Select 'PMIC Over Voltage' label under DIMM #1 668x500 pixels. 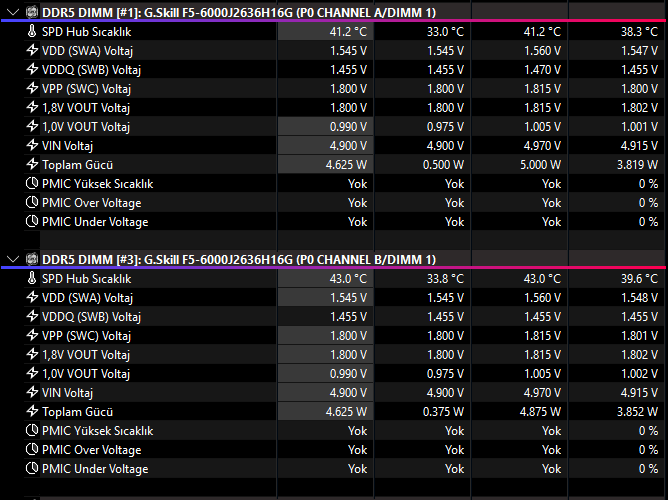[x=92, y=203]
